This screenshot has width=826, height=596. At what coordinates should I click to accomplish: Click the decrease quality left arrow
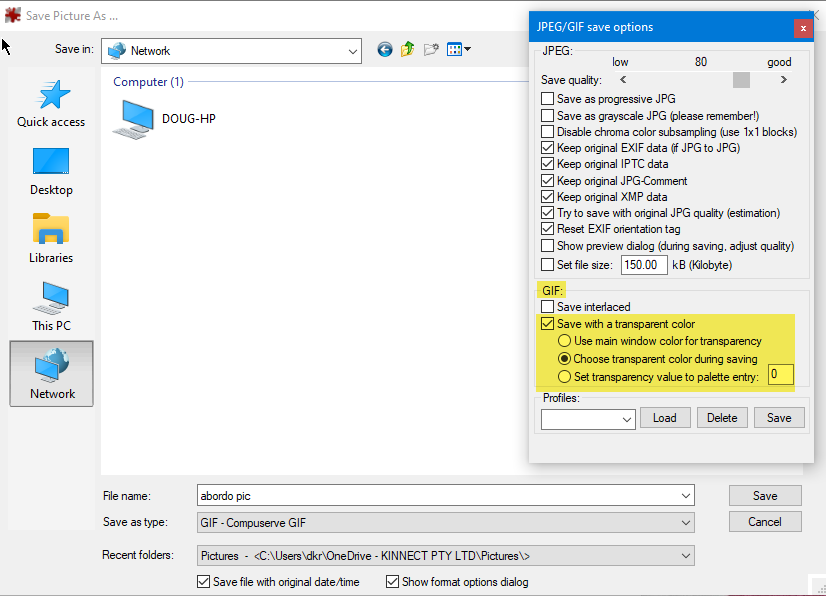pyautogui.click(x=623, y=80)
